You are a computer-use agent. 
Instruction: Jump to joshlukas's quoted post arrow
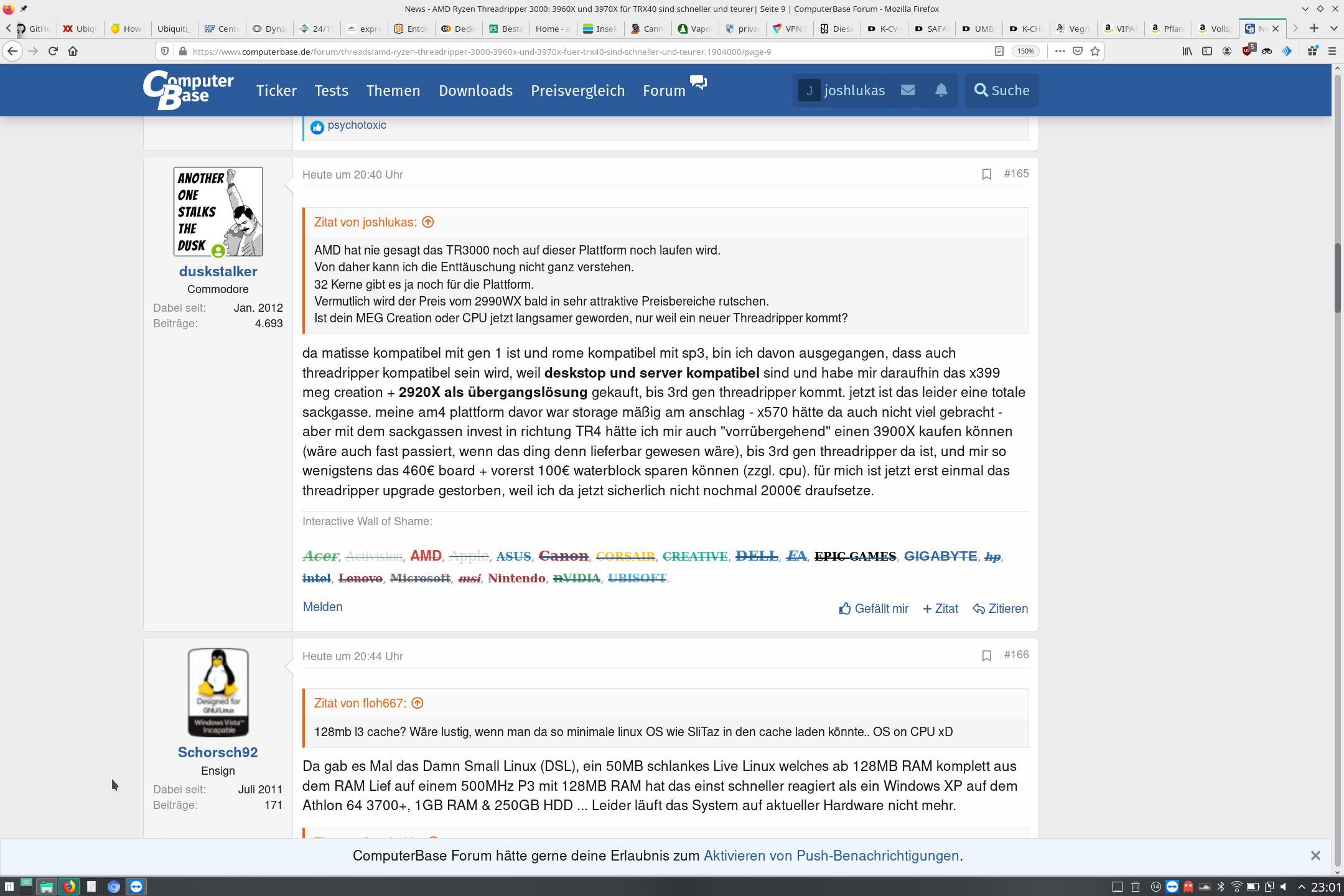pos(428,222)
